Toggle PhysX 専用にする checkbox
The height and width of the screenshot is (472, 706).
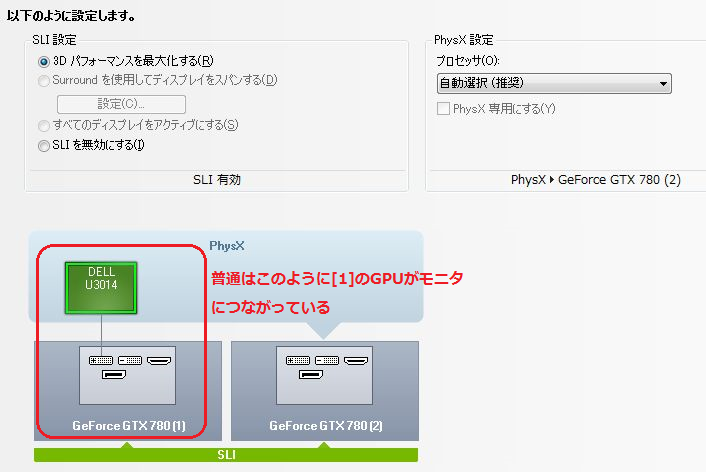click(443, 109)
